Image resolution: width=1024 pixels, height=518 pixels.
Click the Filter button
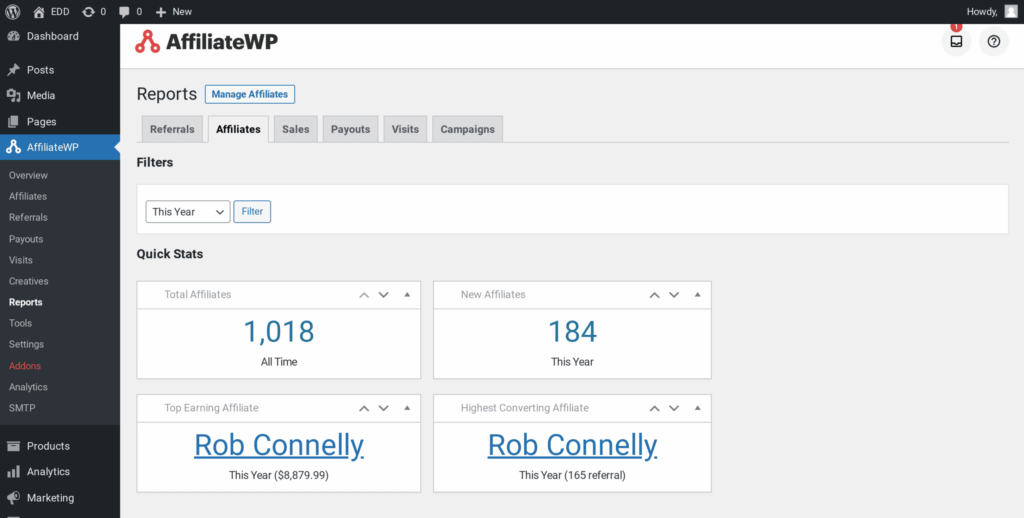click(252, 212)
